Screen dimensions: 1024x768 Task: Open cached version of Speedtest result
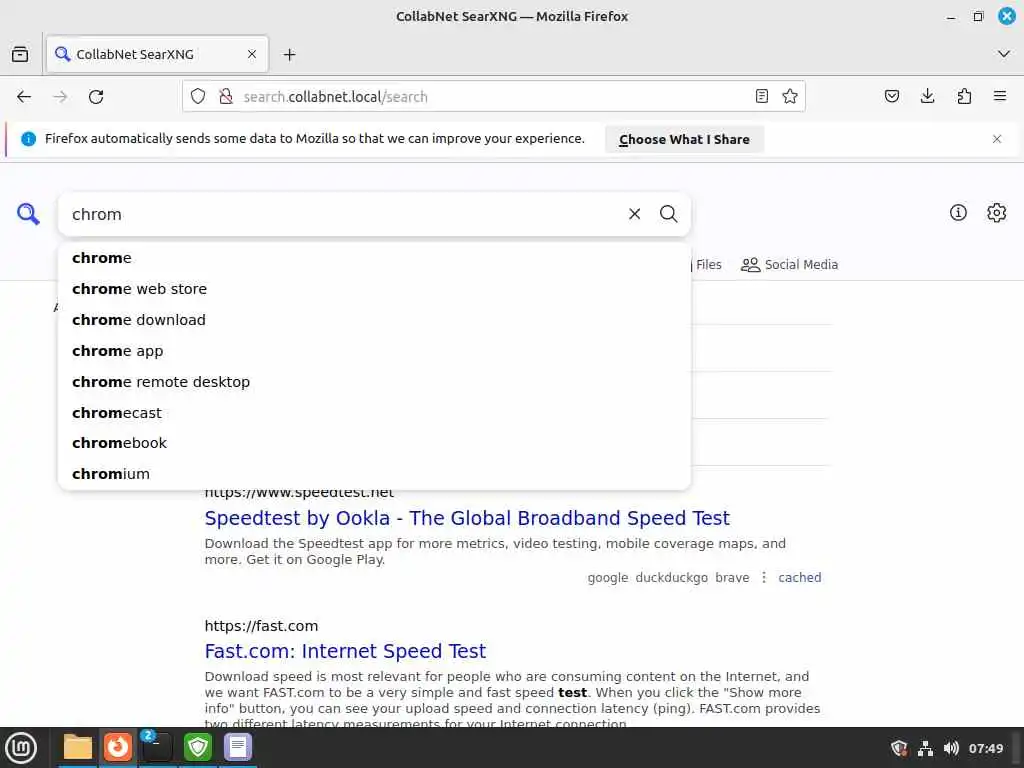click(x=799, y=577)
